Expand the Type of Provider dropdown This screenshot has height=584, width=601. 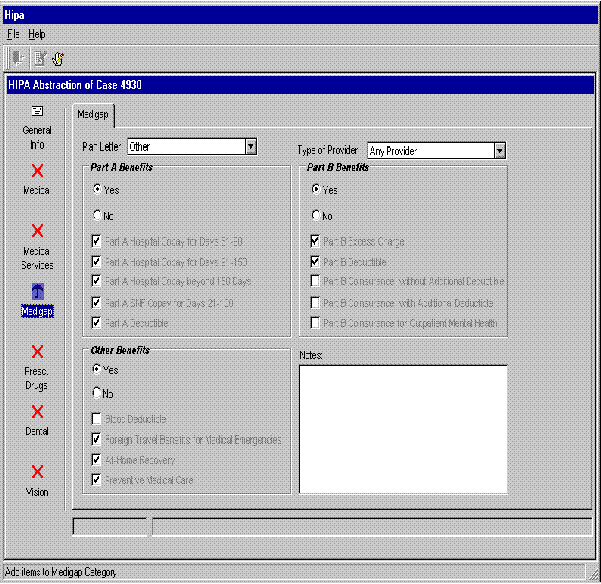pos(500,151)
